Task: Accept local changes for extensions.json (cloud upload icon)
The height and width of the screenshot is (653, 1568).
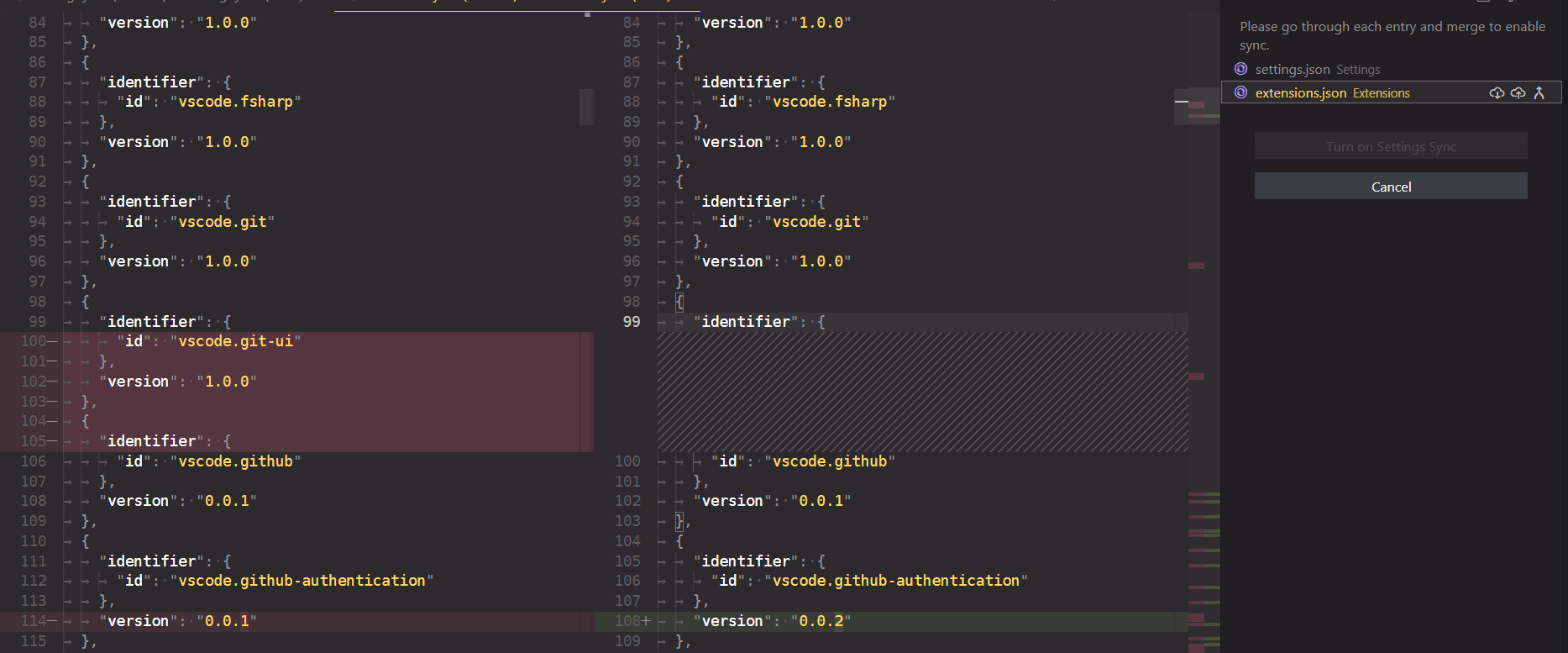Action: point(1518,93)
